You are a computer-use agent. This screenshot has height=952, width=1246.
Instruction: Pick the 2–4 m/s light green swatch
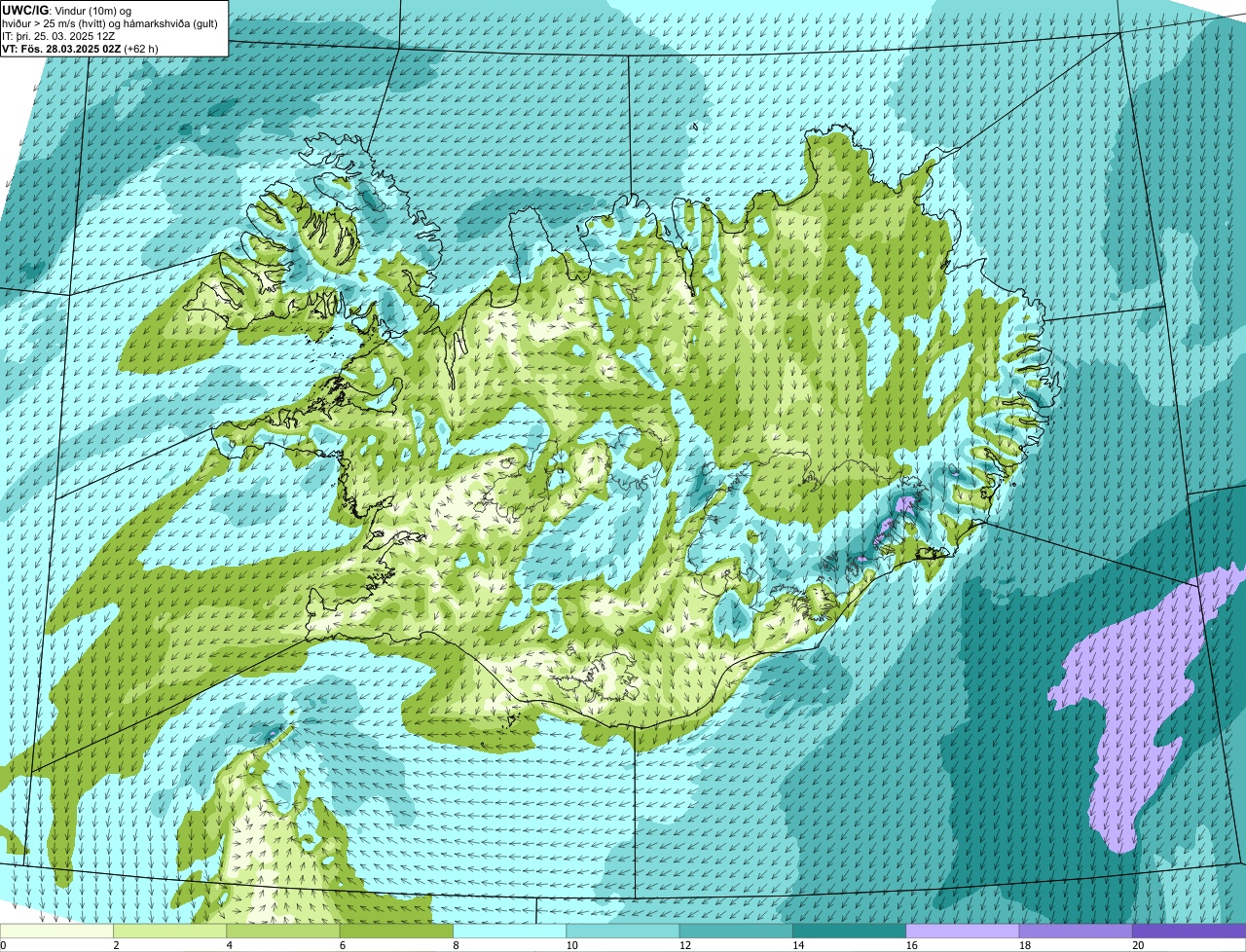coord(170,931)
